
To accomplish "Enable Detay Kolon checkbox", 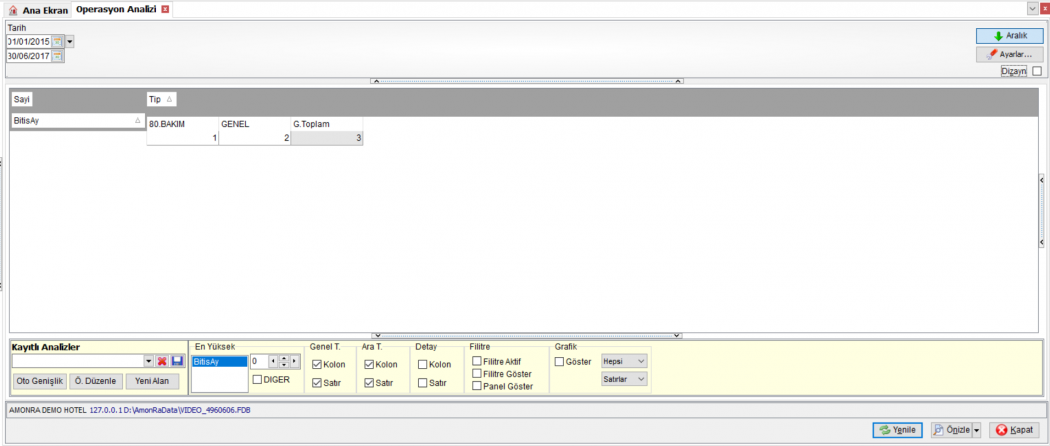I will [x=423, y=365].
